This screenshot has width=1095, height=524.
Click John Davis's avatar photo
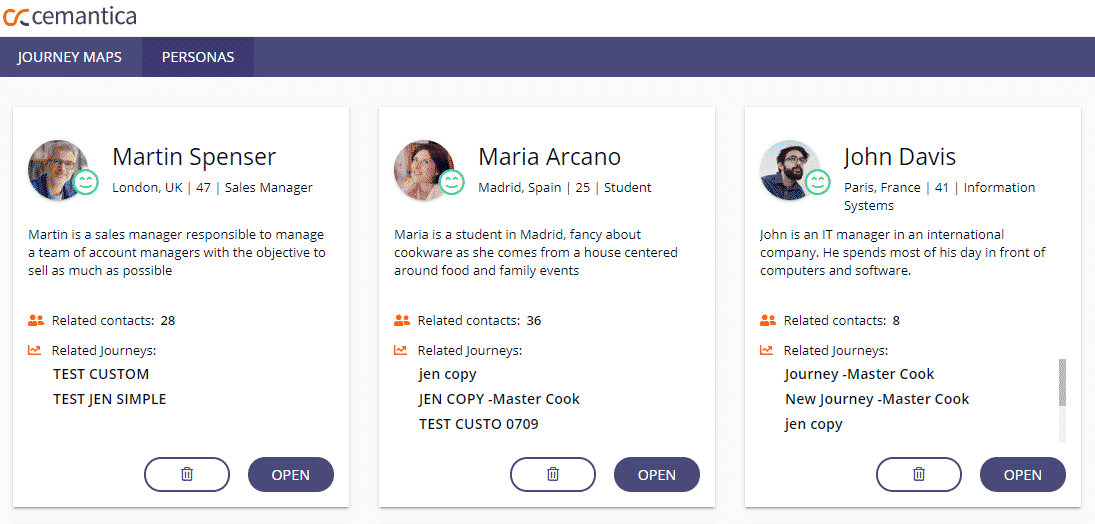click(x=790, y=170)
